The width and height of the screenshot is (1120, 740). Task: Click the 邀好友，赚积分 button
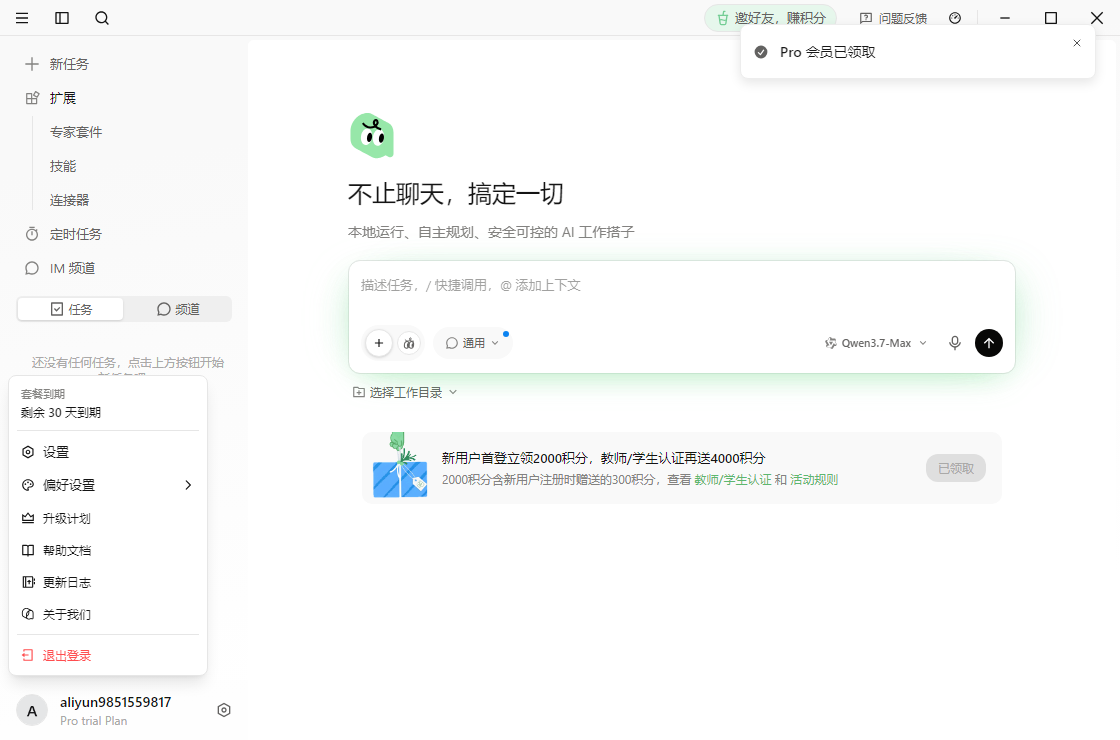[x=771, y=18]
